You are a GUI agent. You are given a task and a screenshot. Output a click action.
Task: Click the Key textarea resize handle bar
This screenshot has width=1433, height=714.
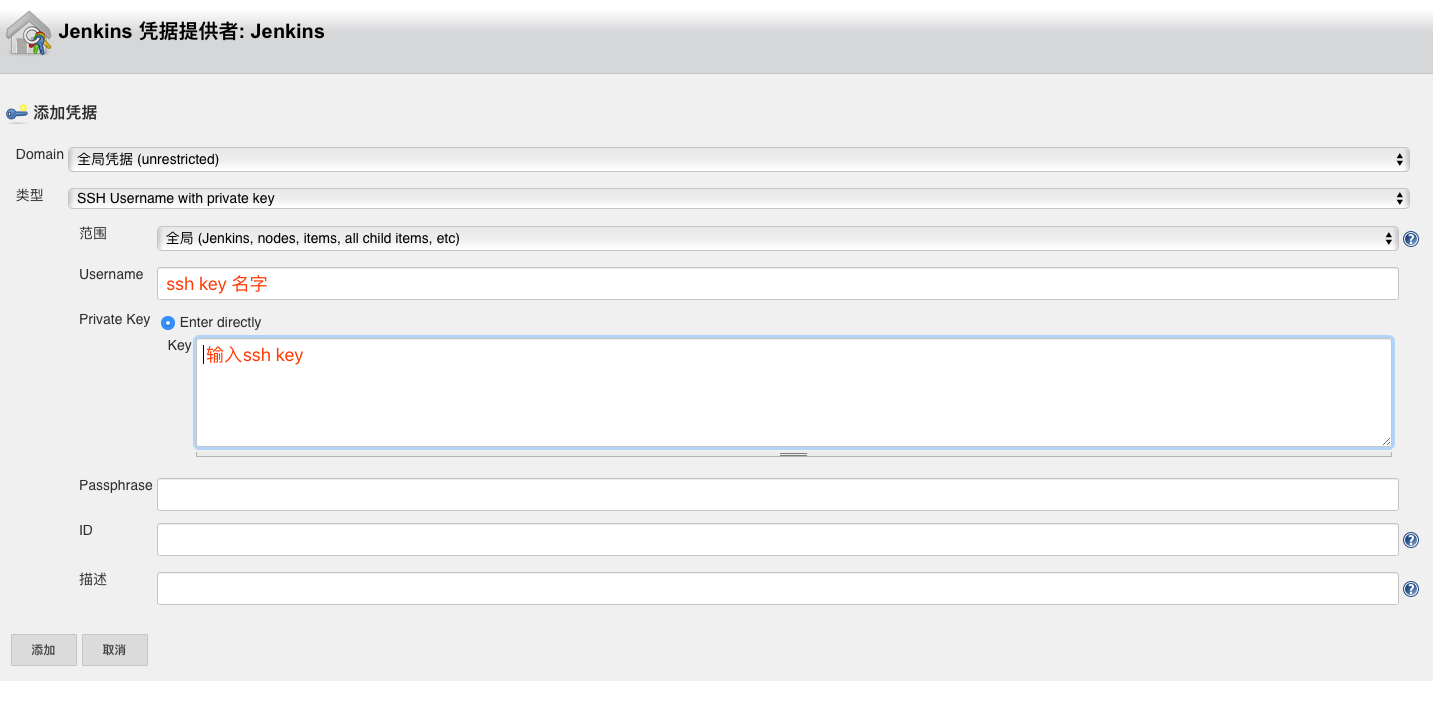pos(794,454)
